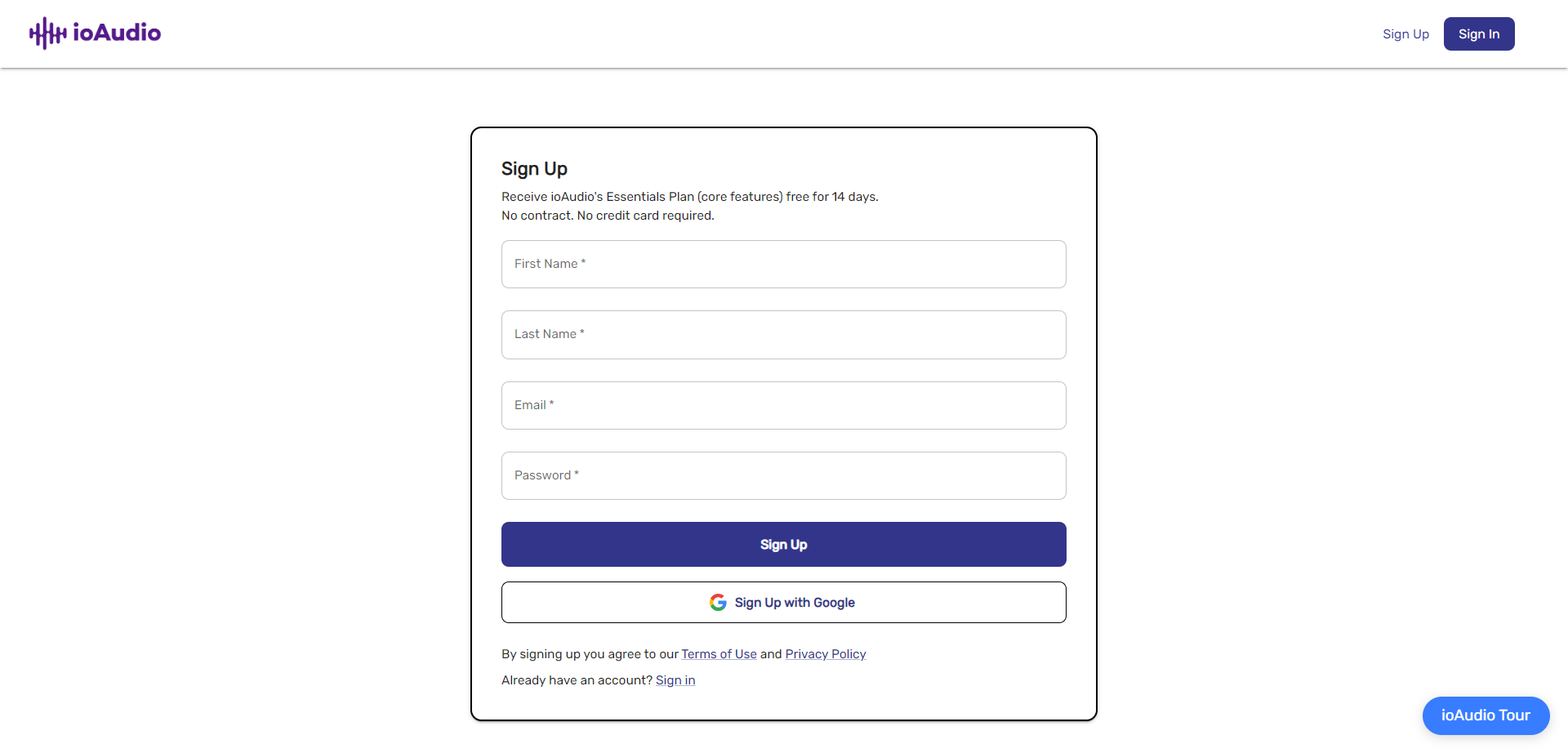Click the Essentials Plan free trial text

[689, 197]
